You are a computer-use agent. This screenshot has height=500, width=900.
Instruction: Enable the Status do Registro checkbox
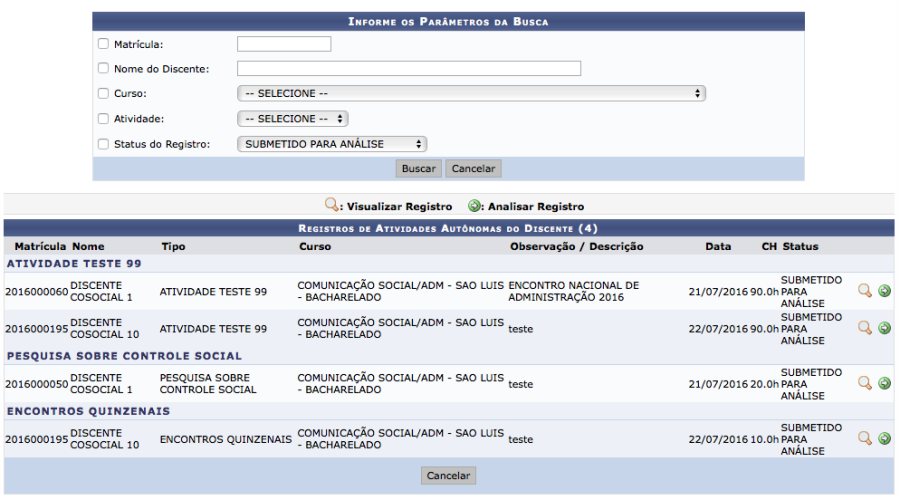tap(103, 144)
